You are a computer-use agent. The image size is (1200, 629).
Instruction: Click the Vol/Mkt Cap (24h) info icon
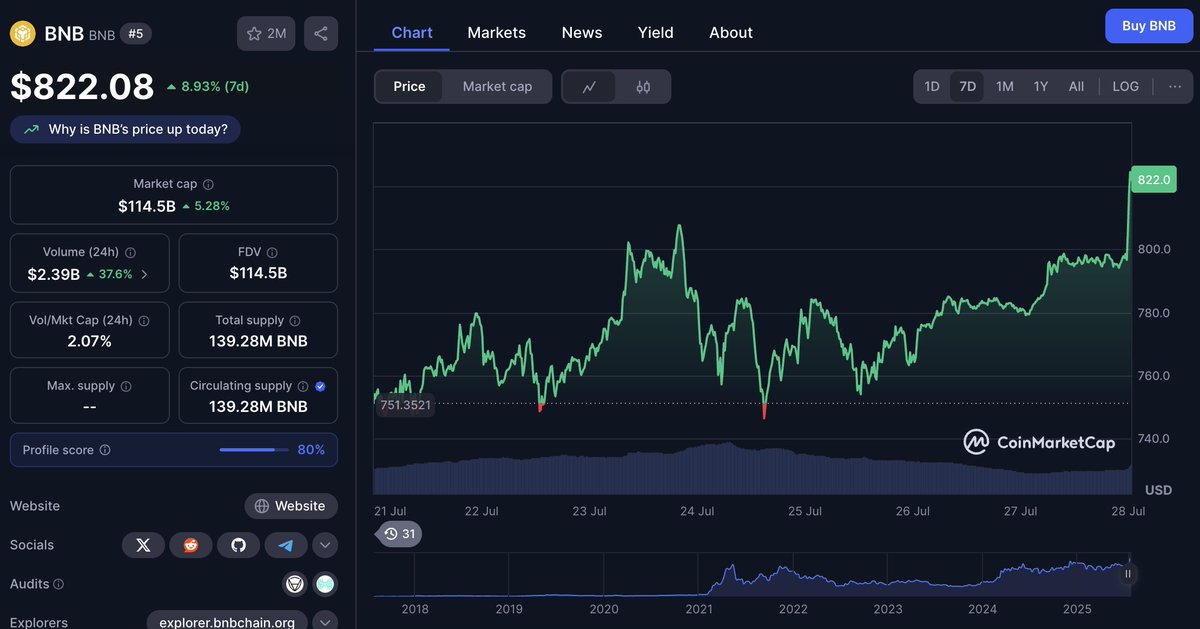pyautogui.click(x=144, y=321)
